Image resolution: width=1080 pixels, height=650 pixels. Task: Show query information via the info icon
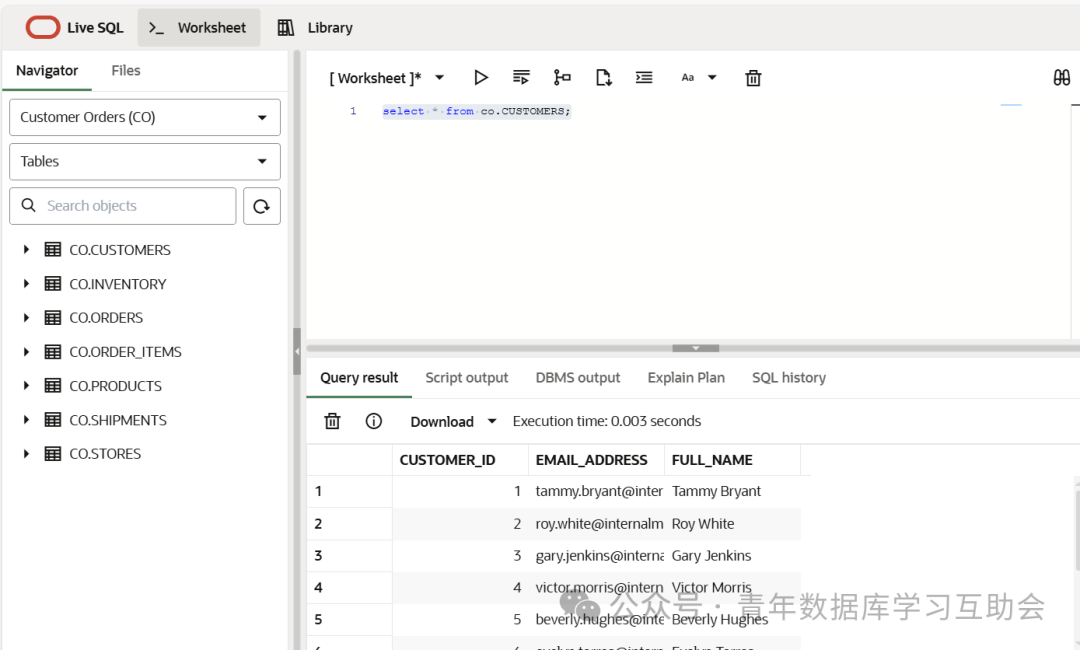tap(373, 421)
